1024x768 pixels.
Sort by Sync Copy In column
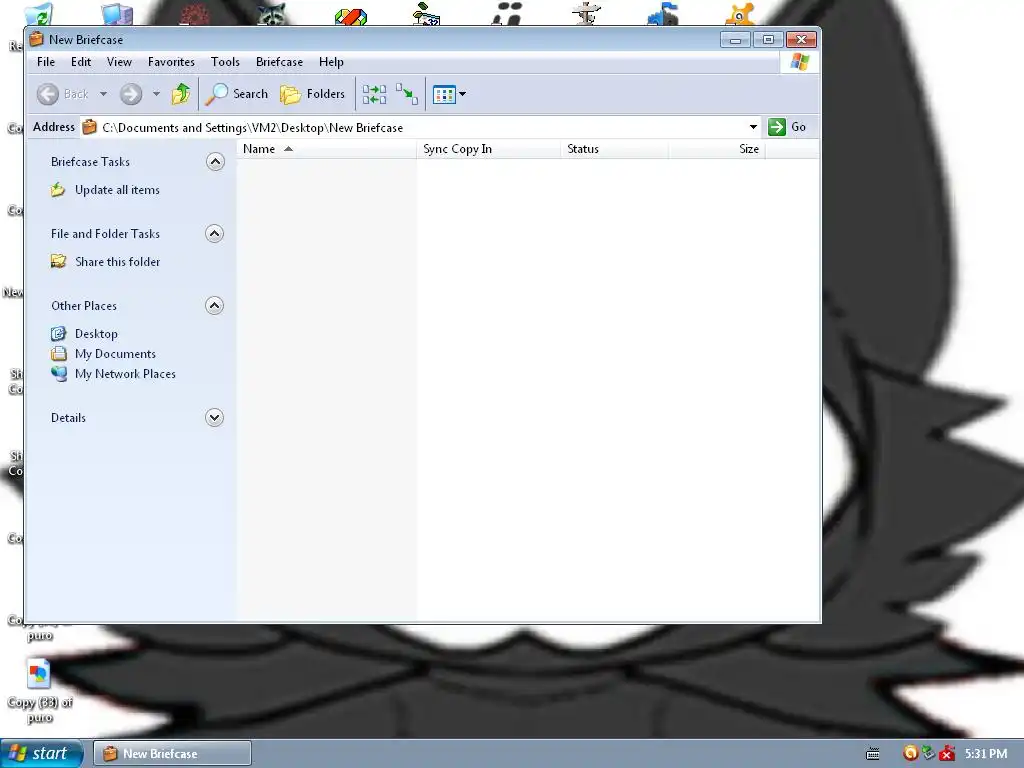(488, 149)
